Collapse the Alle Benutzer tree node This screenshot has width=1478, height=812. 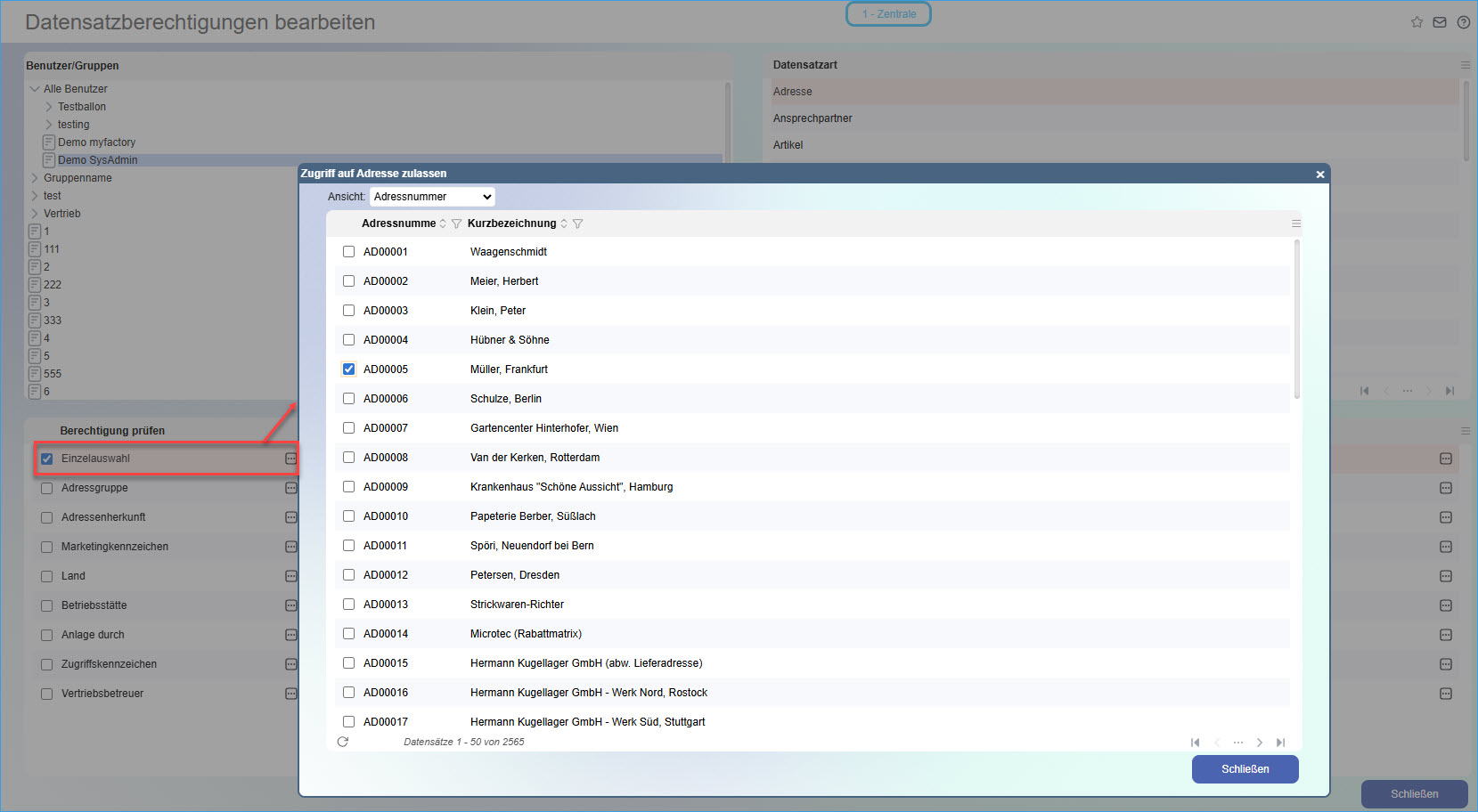pos(35,89)
